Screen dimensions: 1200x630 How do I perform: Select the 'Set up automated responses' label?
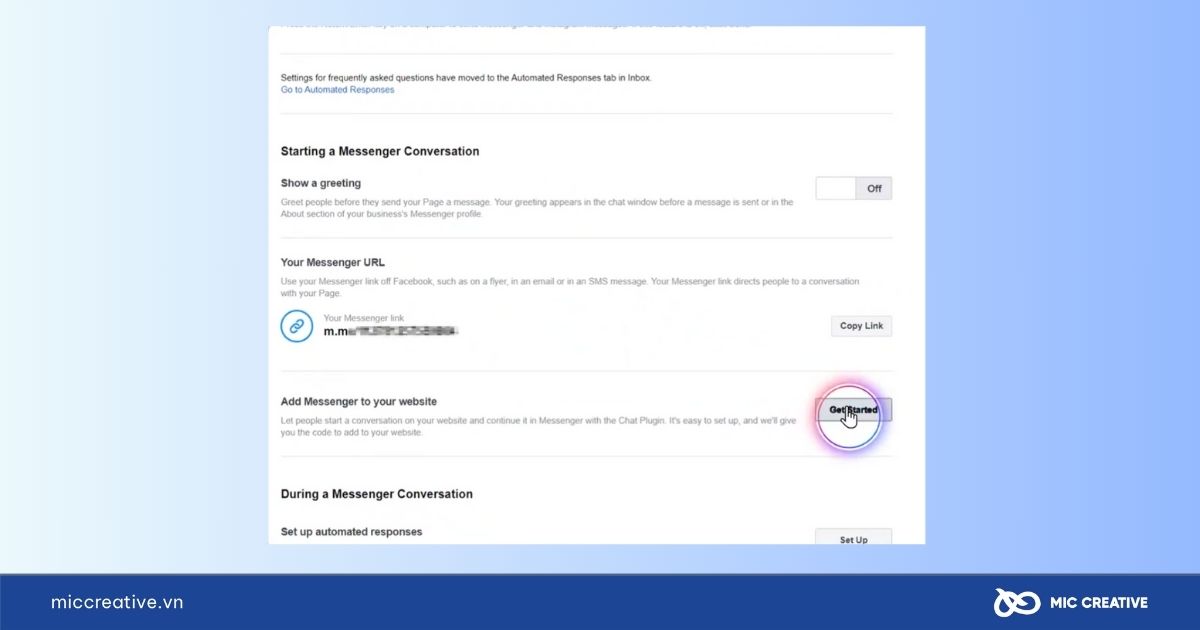coord(351,532)
